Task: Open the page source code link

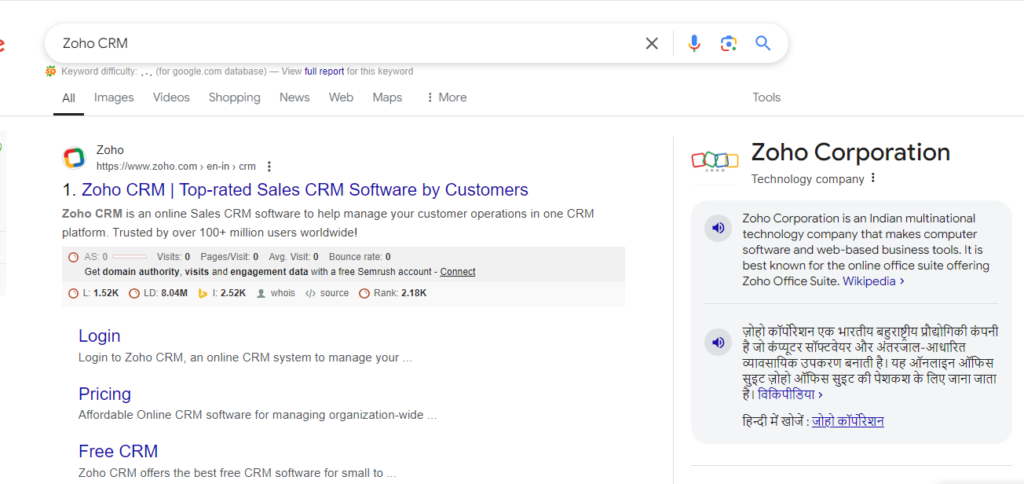Action: (x=327, y=293)
